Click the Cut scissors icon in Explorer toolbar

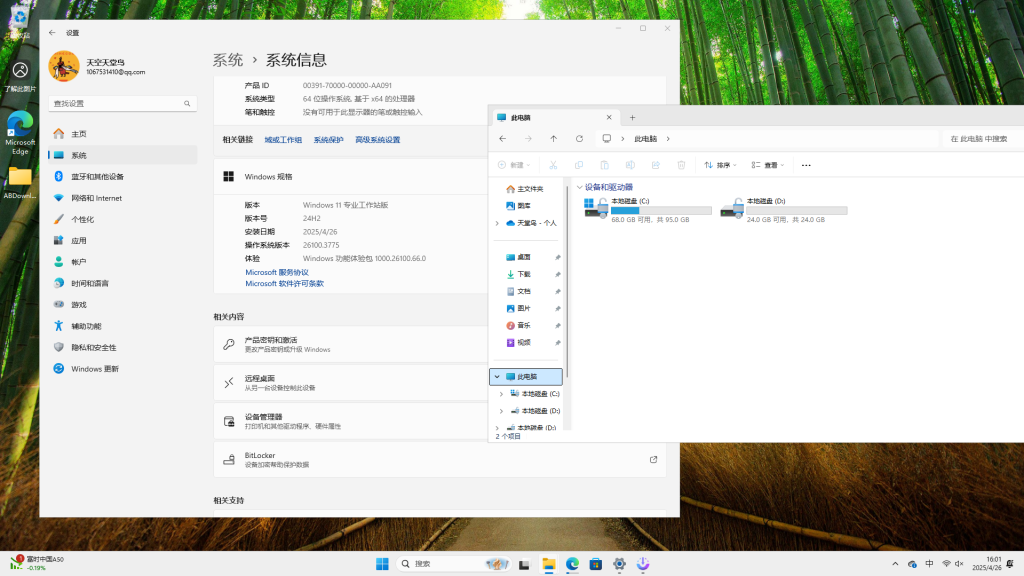coord(553,165)
